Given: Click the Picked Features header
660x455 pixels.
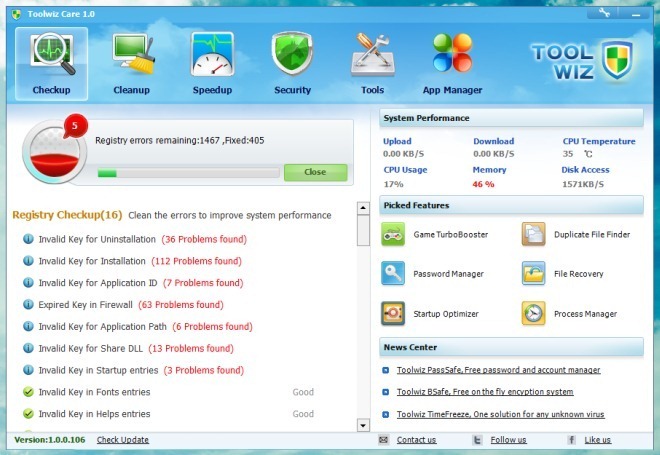Looking at the screenshot, I should [x=511, y=205].
